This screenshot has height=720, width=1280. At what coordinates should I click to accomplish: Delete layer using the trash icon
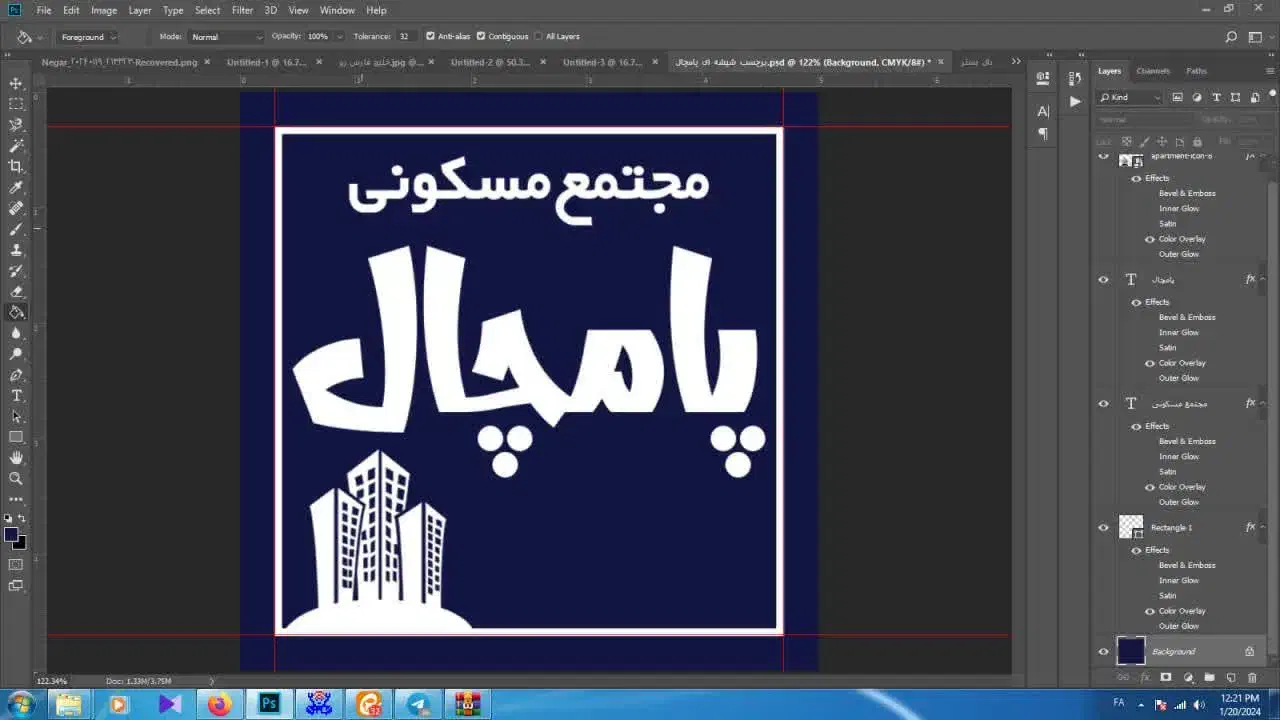1252,678
